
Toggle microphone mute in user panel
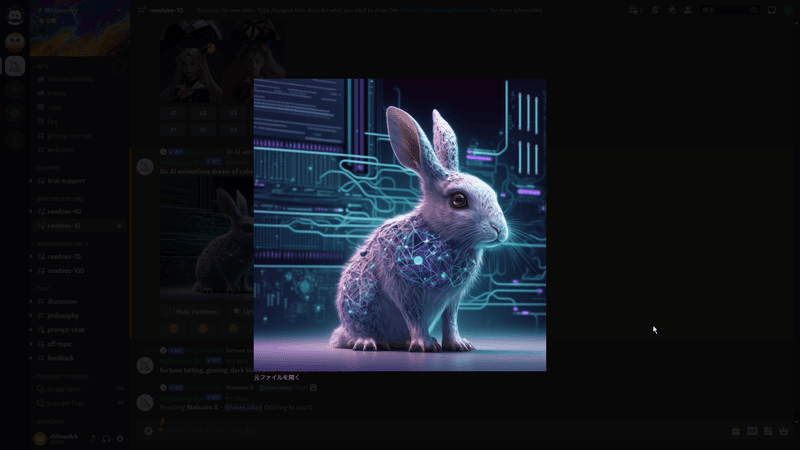point(93,439)
